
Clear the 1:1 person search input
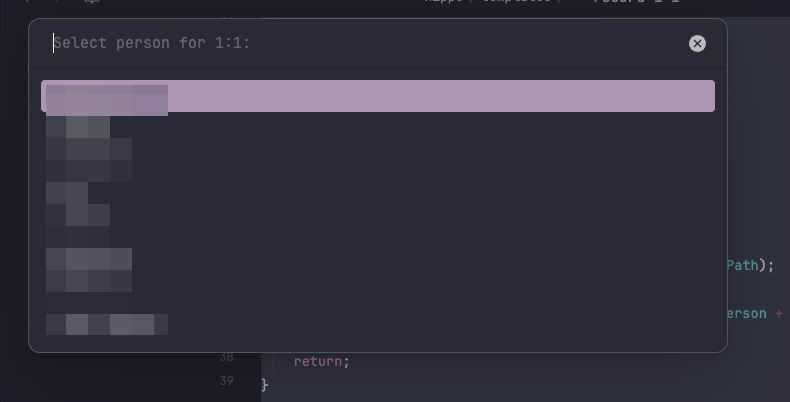click(697, 43)
